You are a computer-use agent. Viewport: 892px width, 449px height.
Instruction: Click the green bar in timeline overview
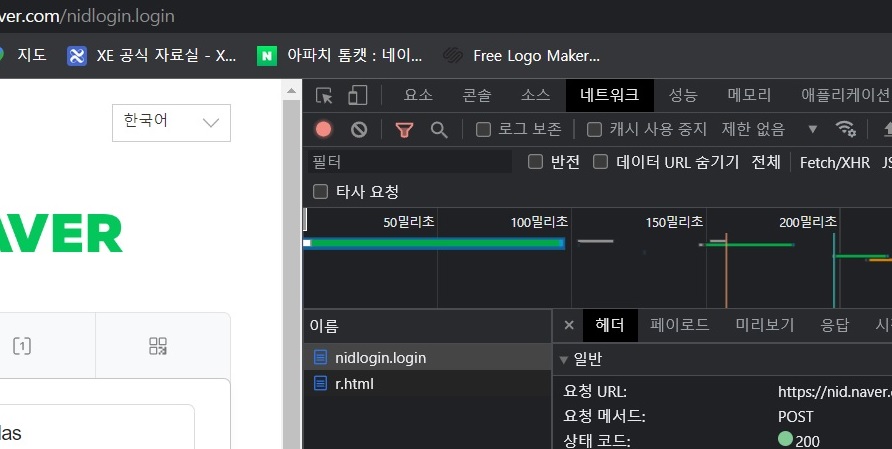(435, 244)
